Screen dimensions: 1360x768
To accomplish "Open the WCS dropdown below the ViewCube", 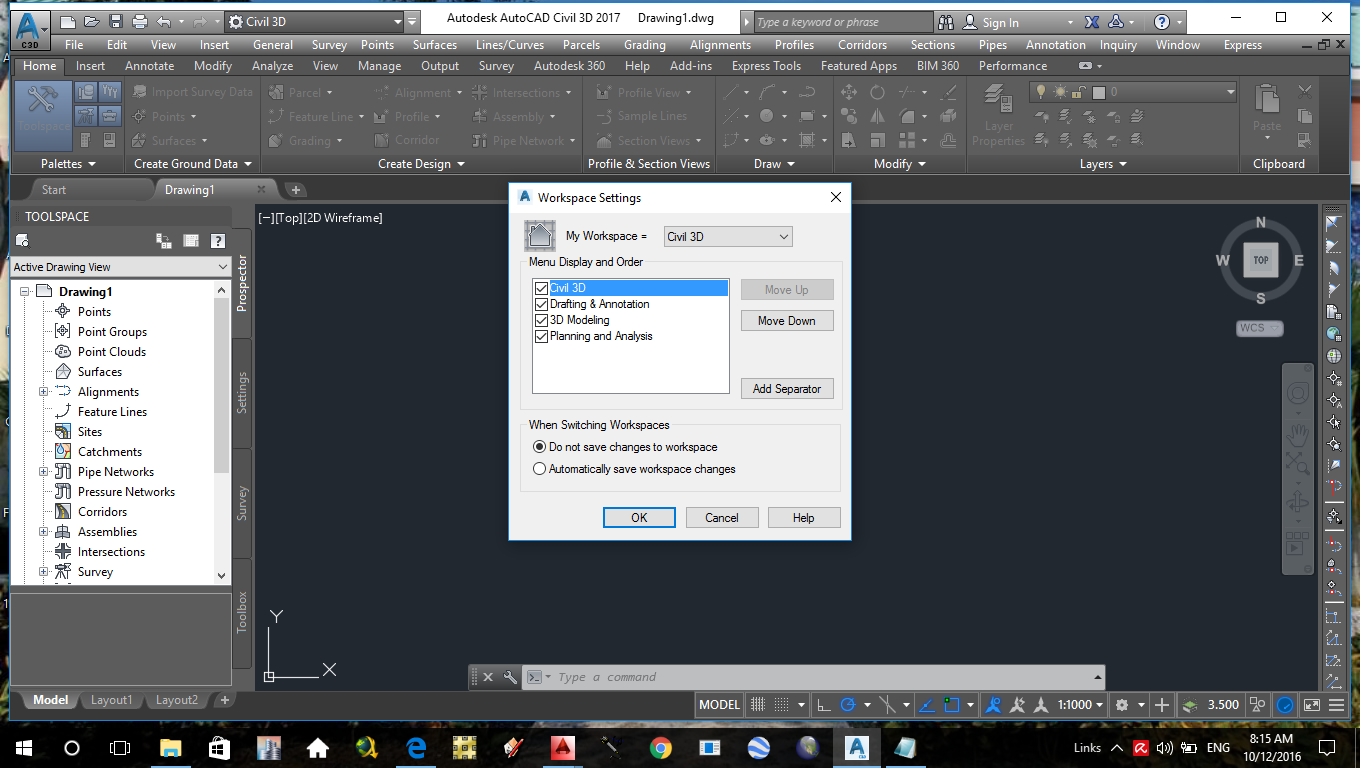I will 1260,328.
